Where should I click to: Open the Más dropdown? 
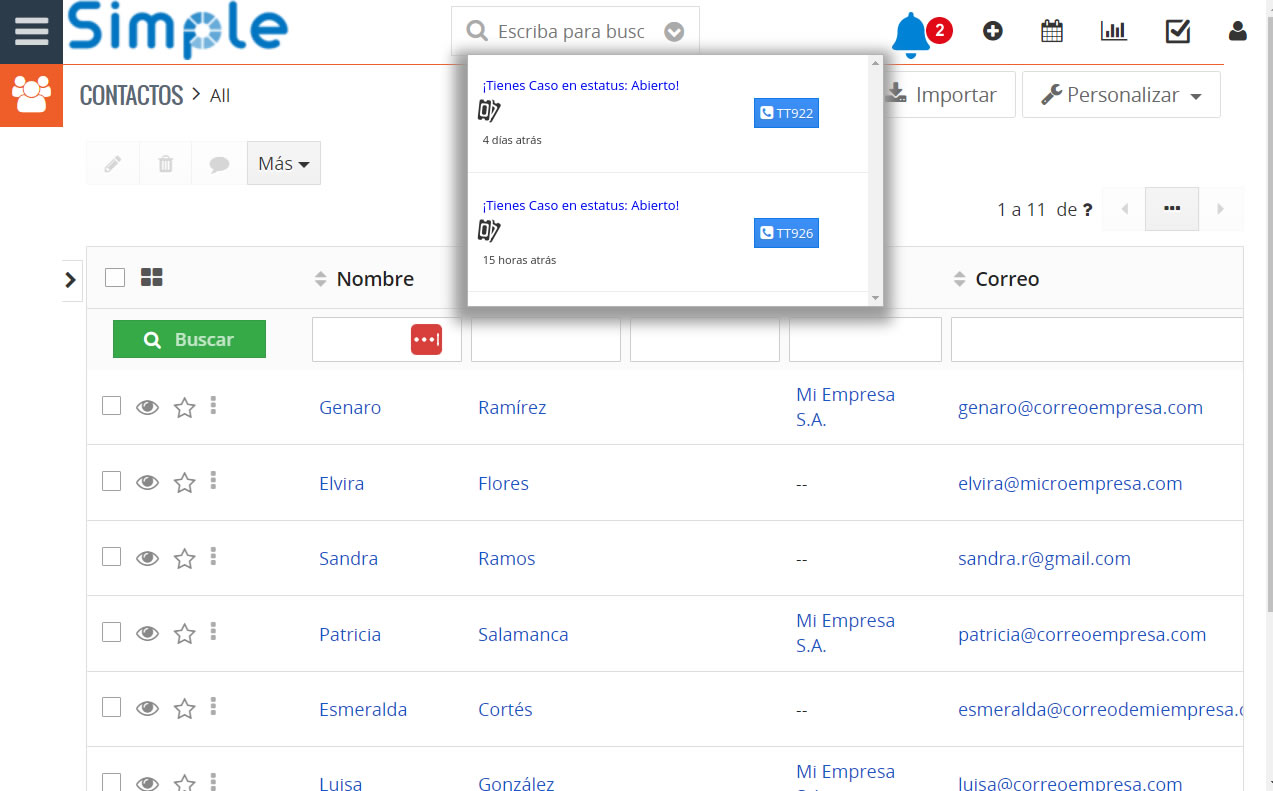[284, 164]
